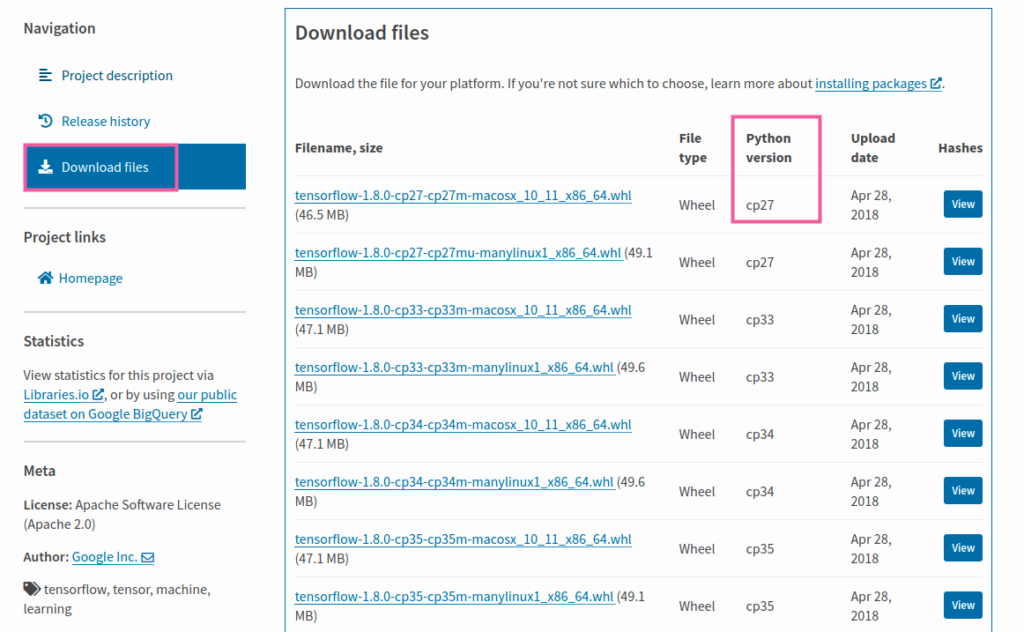Download tensorflow cp27-cp27m macosx wheel
The image size is (1024, 632).
pyautogui.click(x=463, y=195)
